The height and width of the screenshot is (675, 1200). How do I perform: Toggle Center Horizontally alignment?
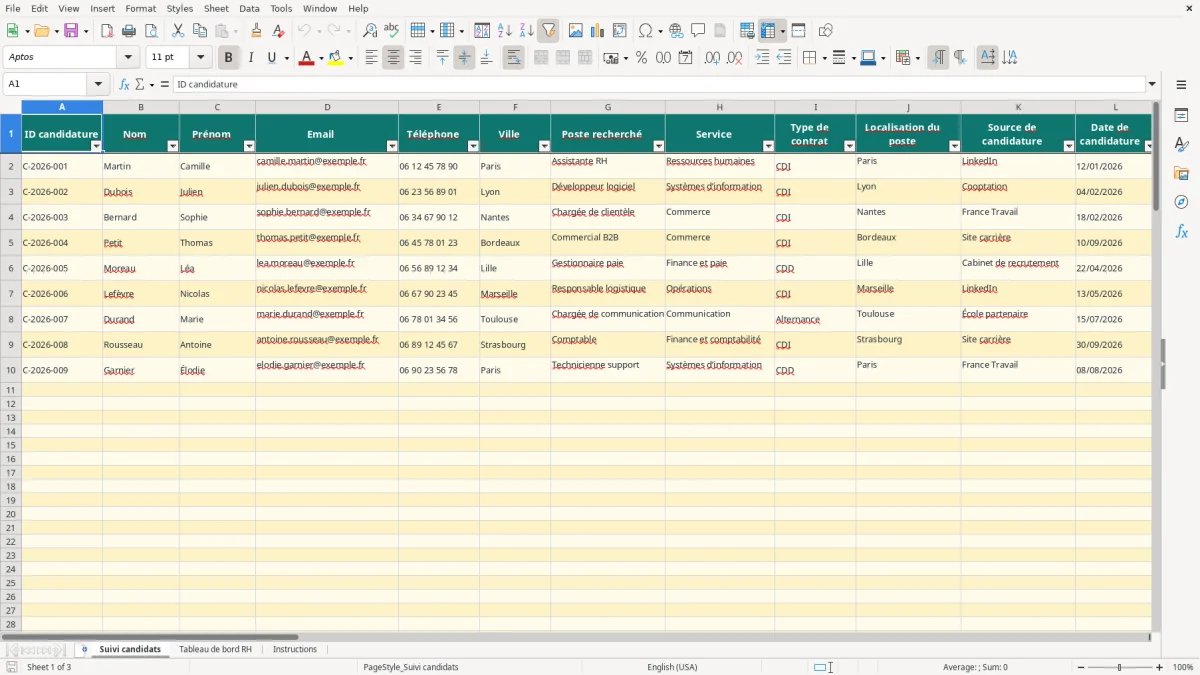pyautogui.click(x=393, y=58)
